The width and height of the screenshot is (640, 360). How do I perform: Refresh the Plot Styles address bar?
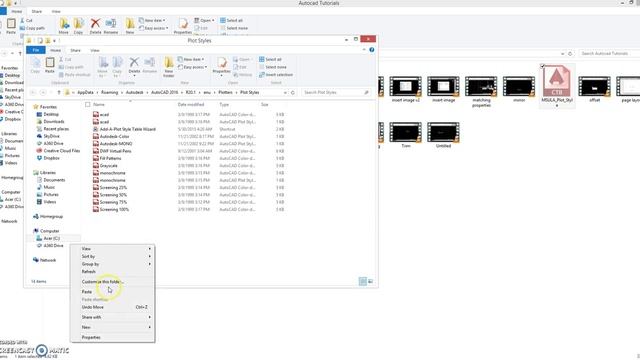coord(293,93)
